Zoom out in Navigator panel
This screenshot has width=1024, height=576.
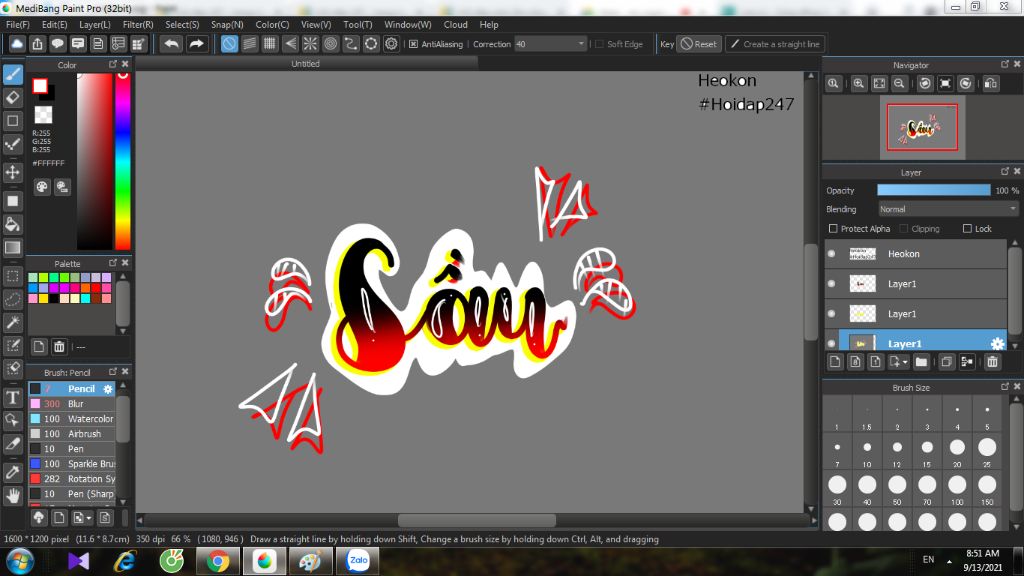click(x=899, y=84)
